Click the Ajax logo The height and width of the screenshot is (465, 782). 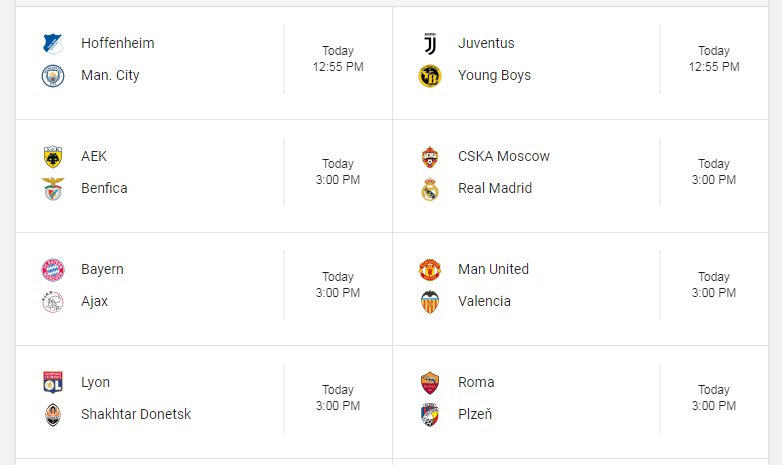coord(53,302)
